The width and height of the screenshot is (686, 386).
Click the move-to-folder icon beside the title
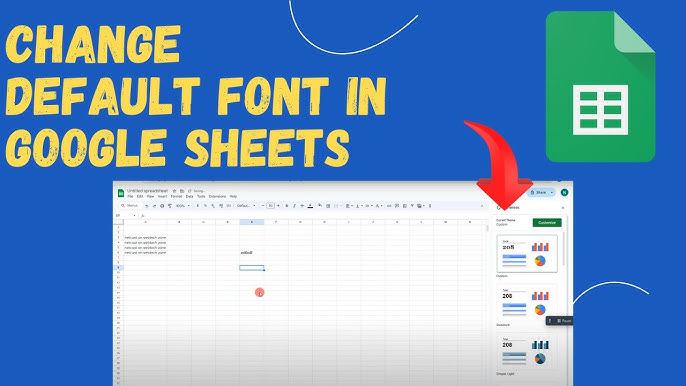182,191
